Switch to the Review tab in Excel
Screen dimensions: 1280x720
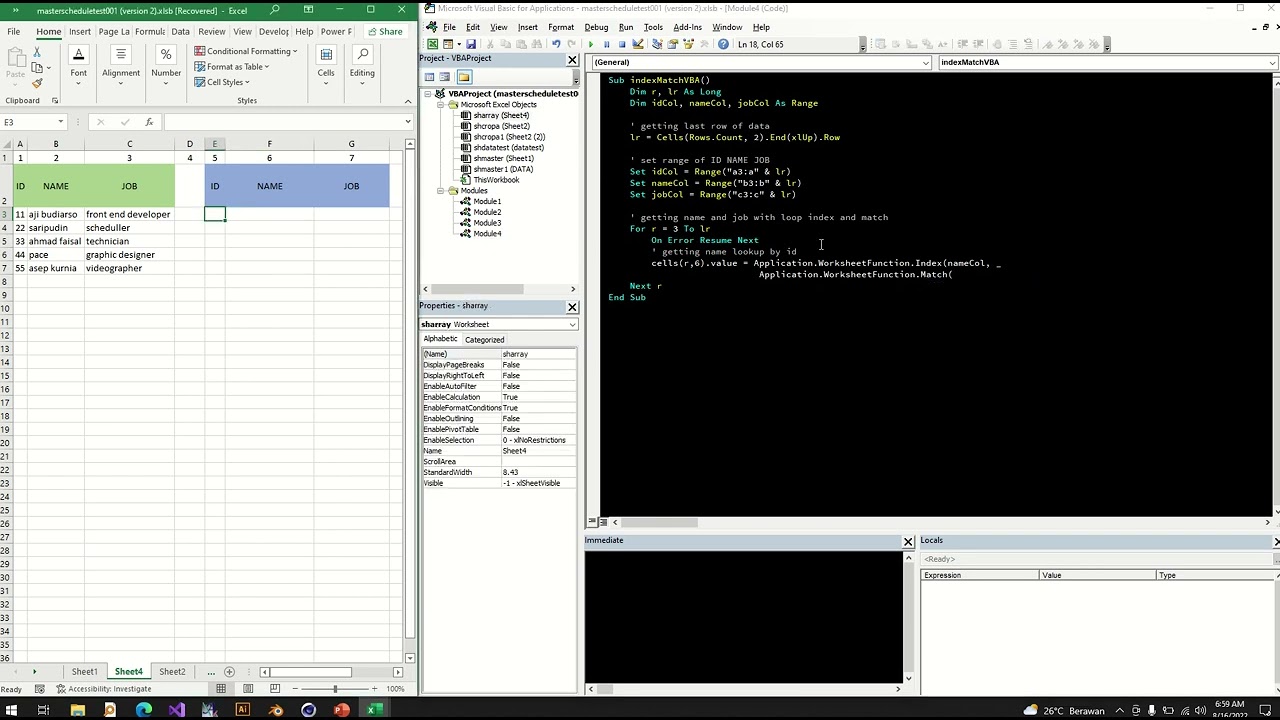211,31
